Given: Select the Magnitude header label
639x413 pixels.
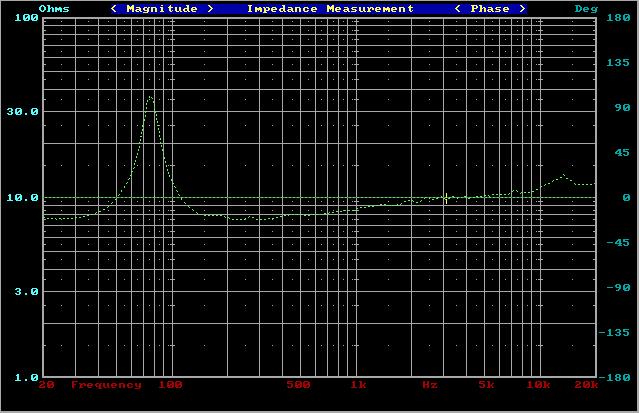Looking at the screenshot, I should tap(162, 9).
